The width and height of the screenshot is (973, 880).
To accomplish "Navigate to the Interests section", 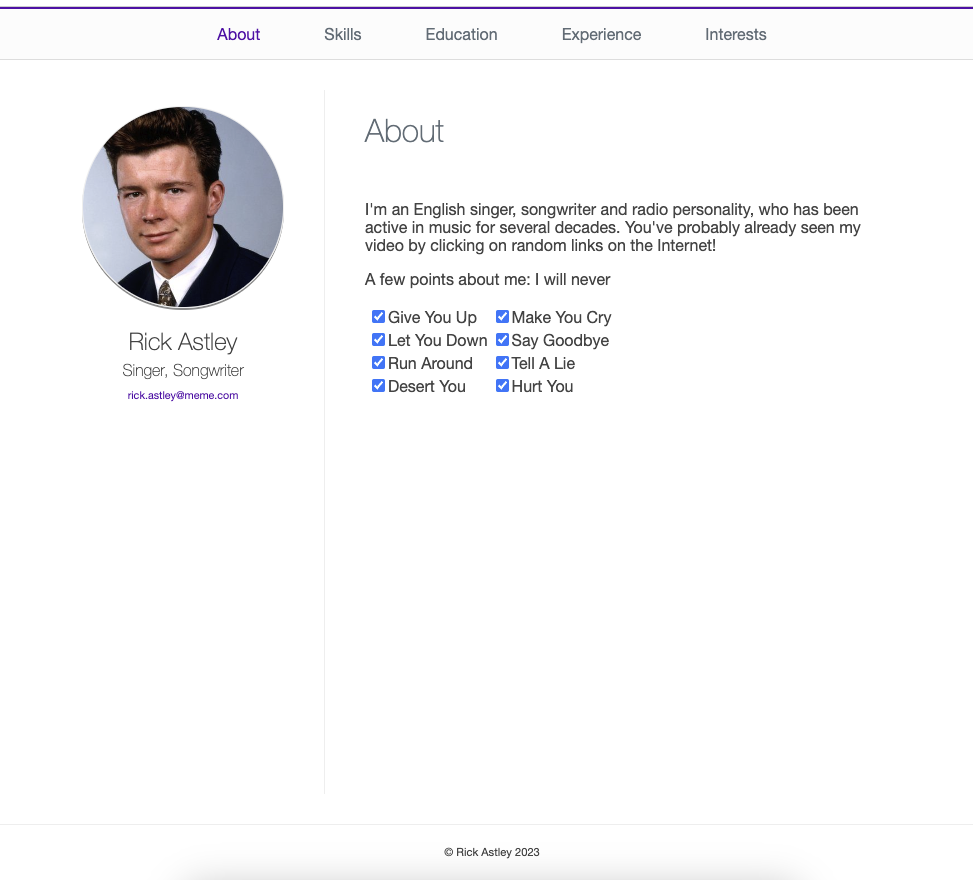I will coord(735,35).
